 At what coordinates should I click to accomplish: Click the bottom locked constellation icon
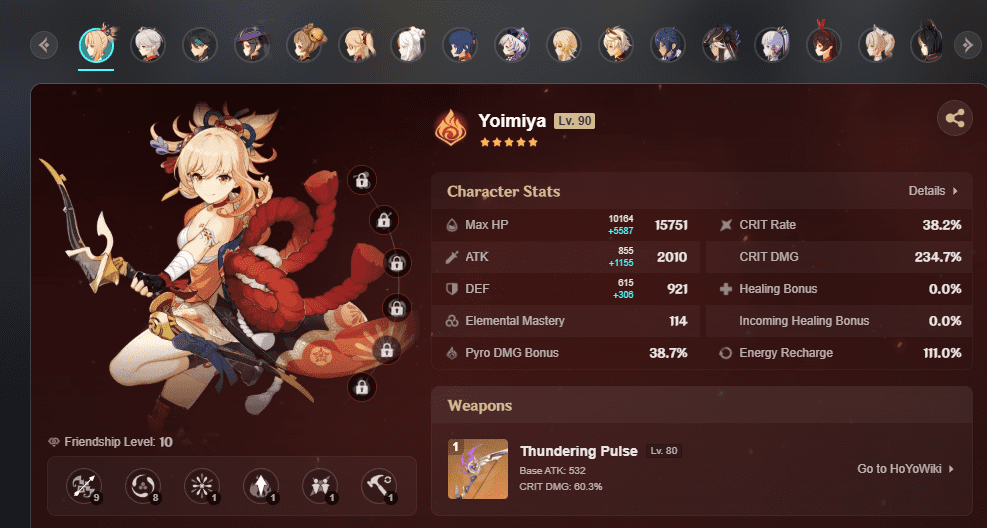362,386
